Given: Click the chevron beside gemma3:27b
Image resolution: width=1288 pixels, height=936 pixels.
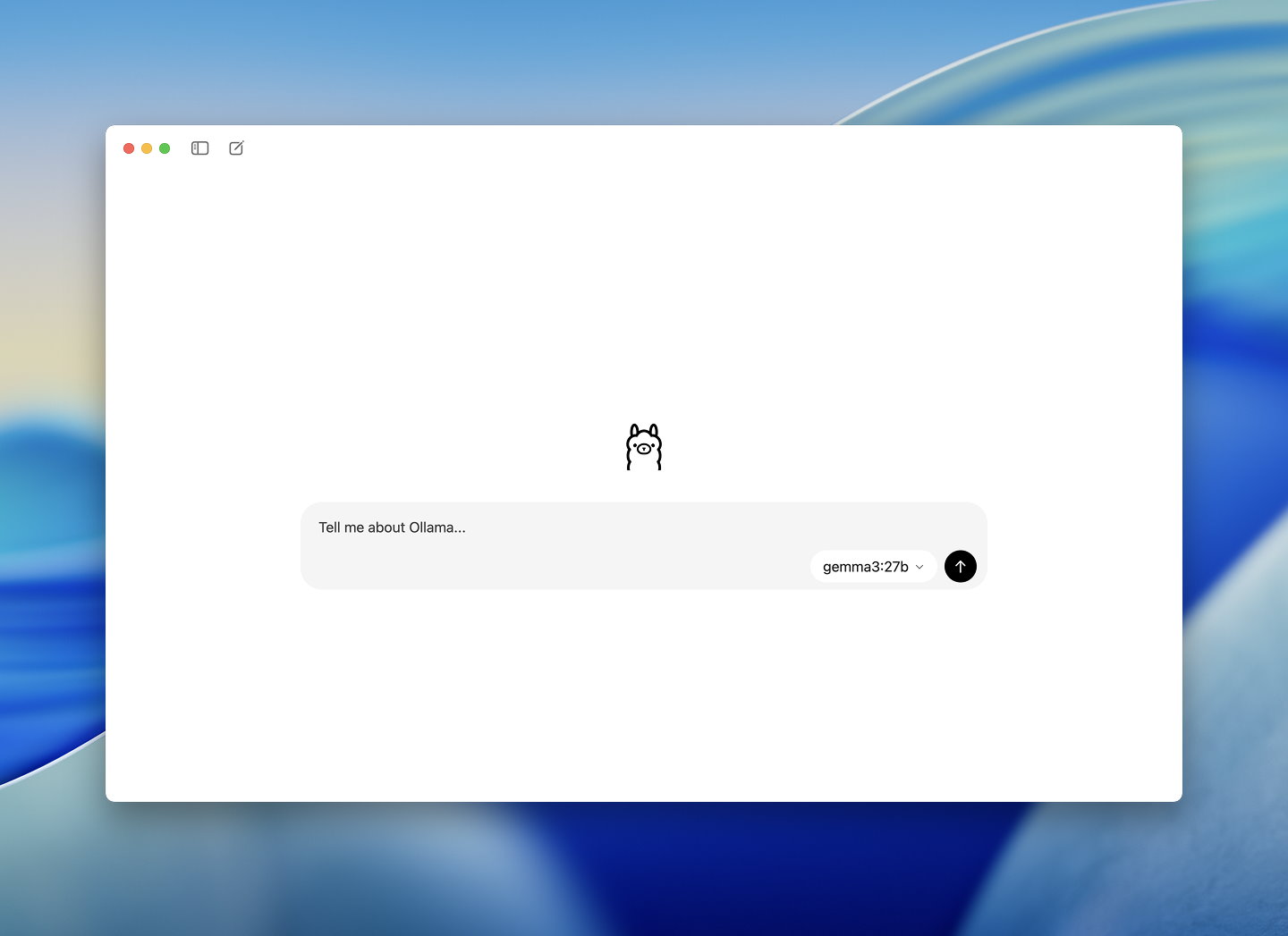Looking at the screenshot, I should [x=919, y=567].
